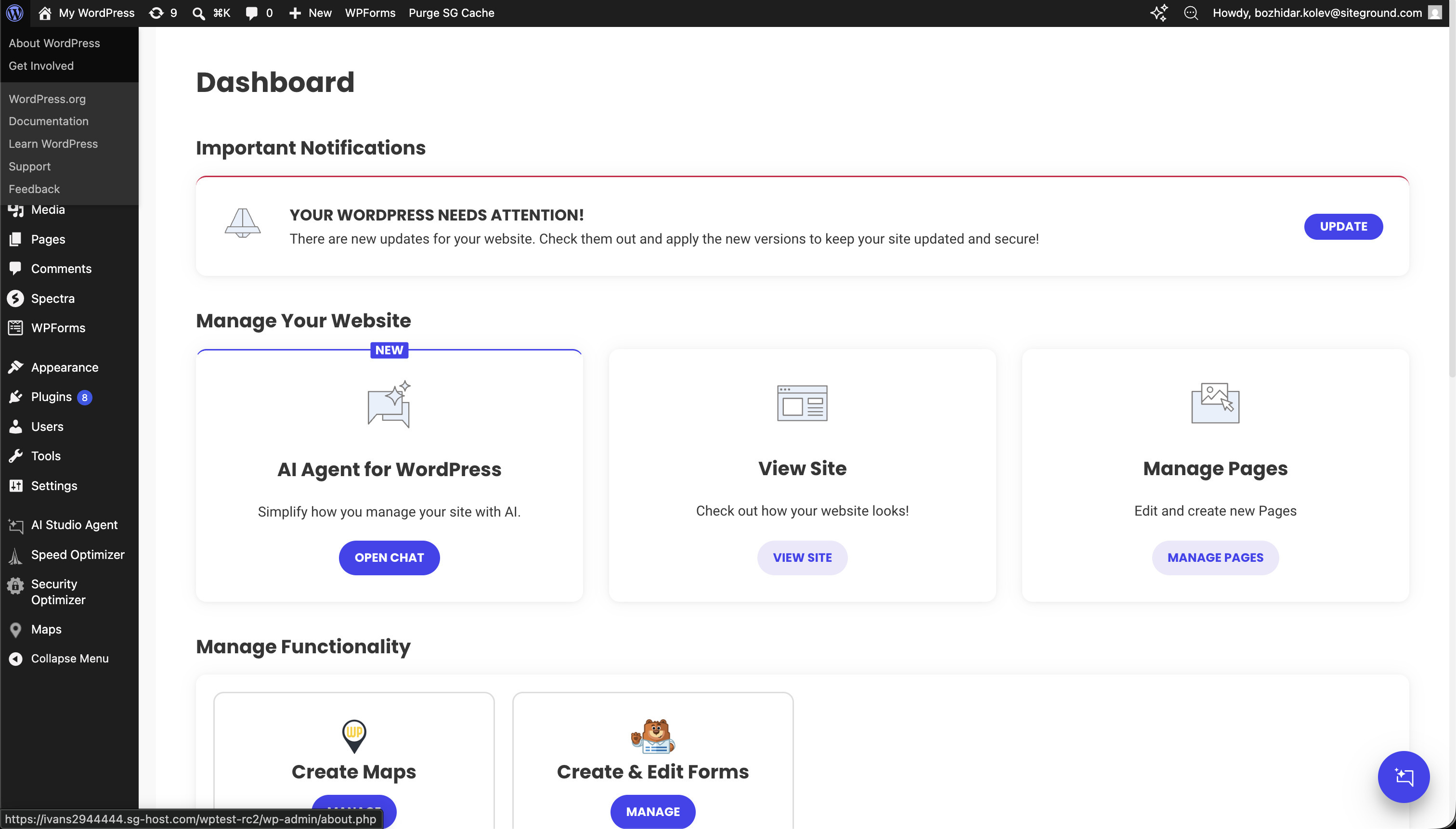Open Speed Optimizer from the sidebar
The width and height of the screenshot is (1456, 829).
tap(77, 554)
